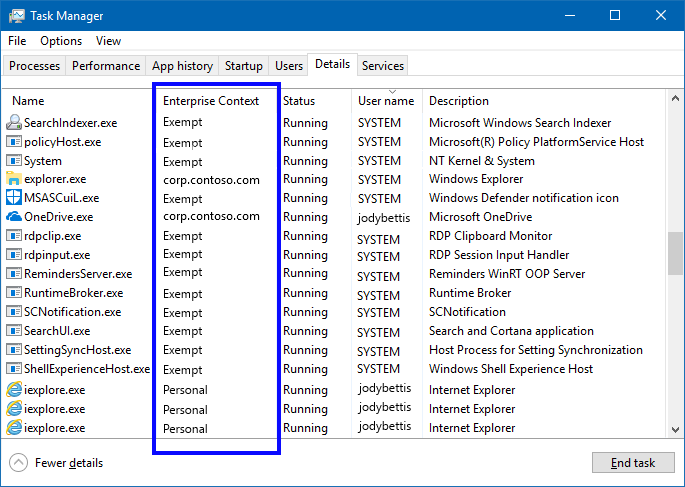Screen dimensions: 685x487
Task: Open the Options menu
Action: 61,41
